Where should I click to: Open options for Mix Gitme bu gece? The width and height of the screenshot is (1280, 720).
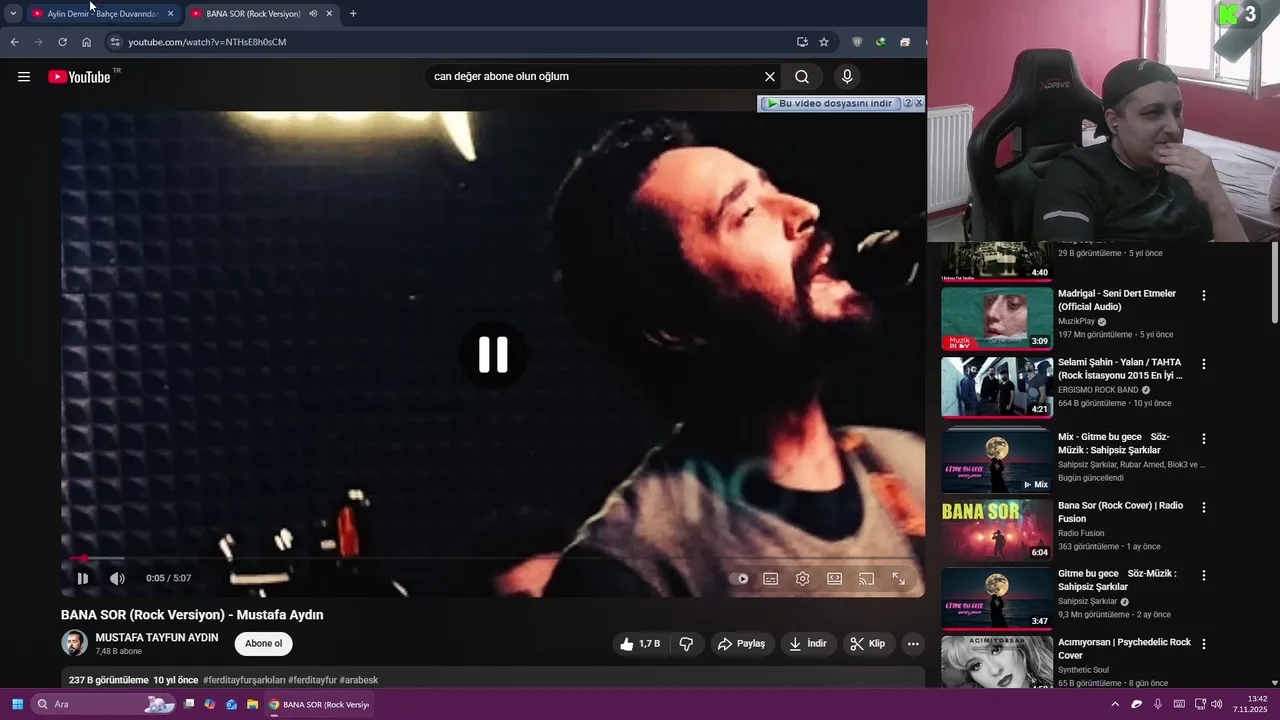(1204, 439)
